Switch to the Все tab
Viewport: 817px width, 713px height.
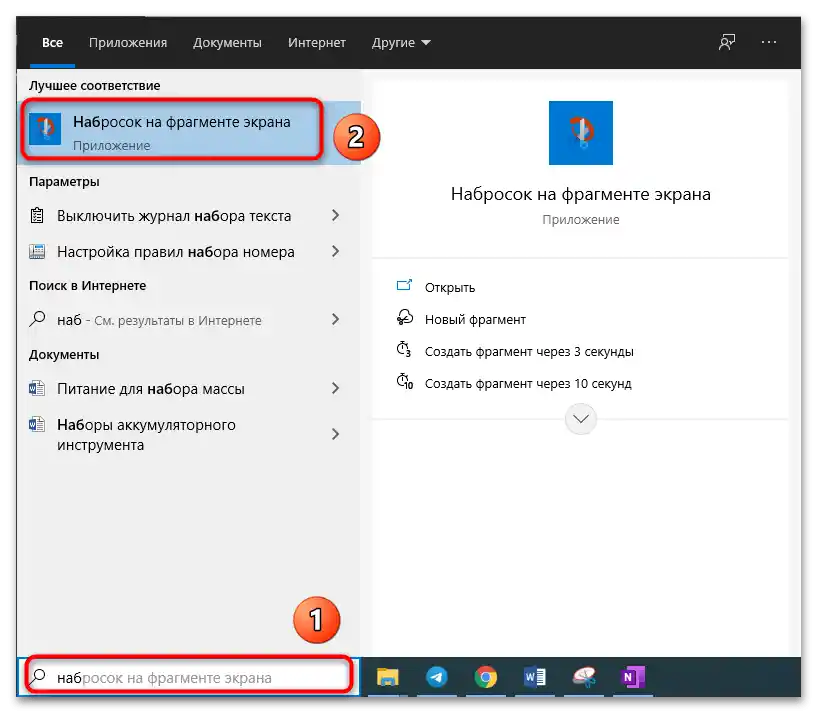(52, 43)
